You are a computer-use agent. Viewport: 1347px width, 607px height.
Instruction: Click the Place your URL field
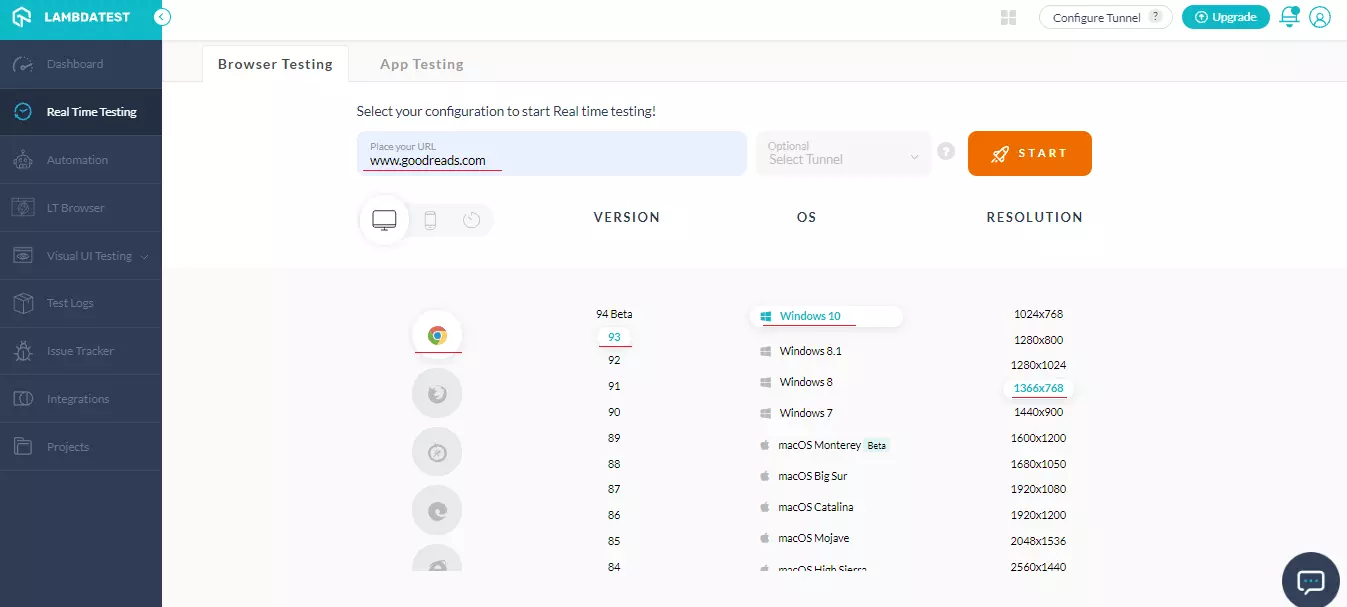tap(551, 153)
